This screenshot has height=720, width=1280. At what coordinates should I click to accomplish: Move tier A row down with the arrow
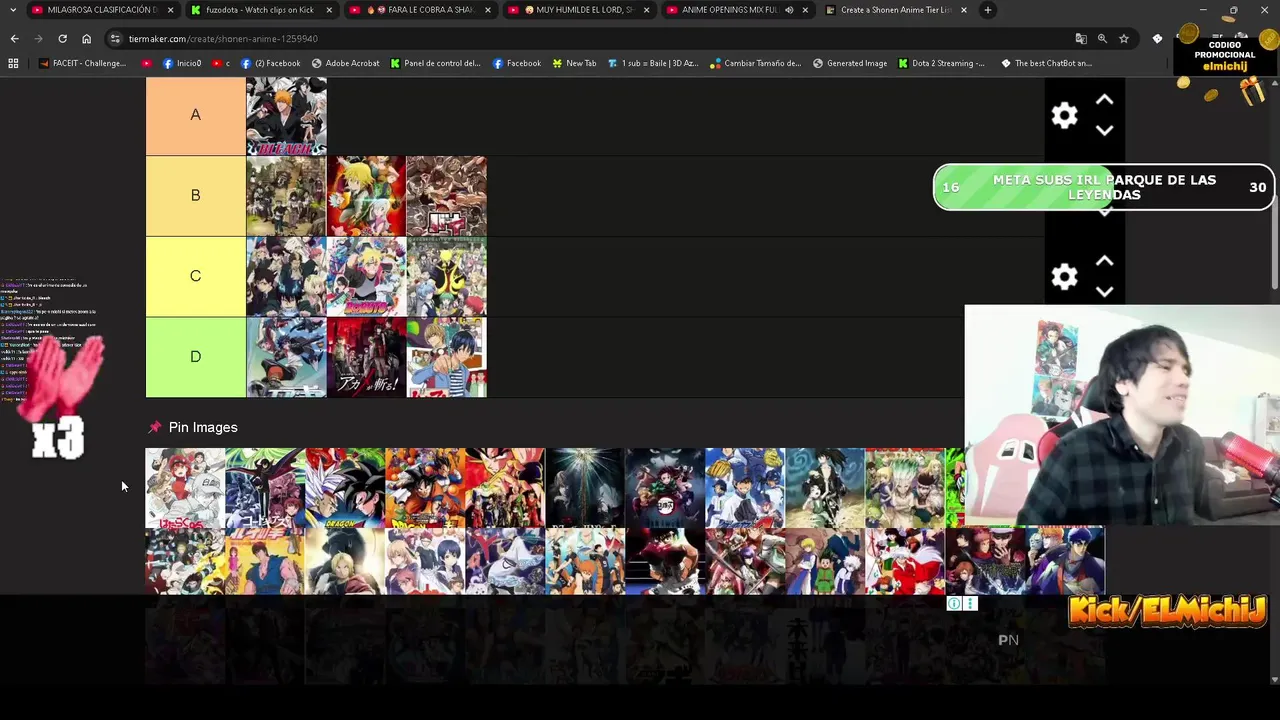[x=1104, y=130]
